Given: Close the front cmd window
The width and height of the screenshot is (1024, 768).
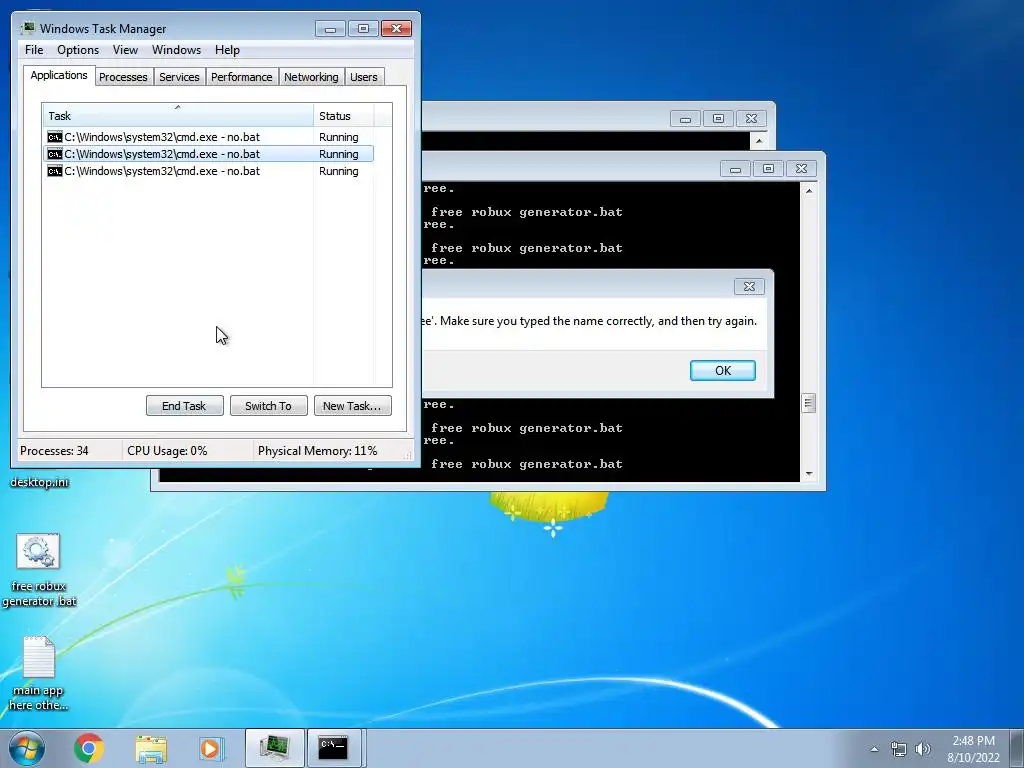Looking at the screenshot, I should 801,169.
